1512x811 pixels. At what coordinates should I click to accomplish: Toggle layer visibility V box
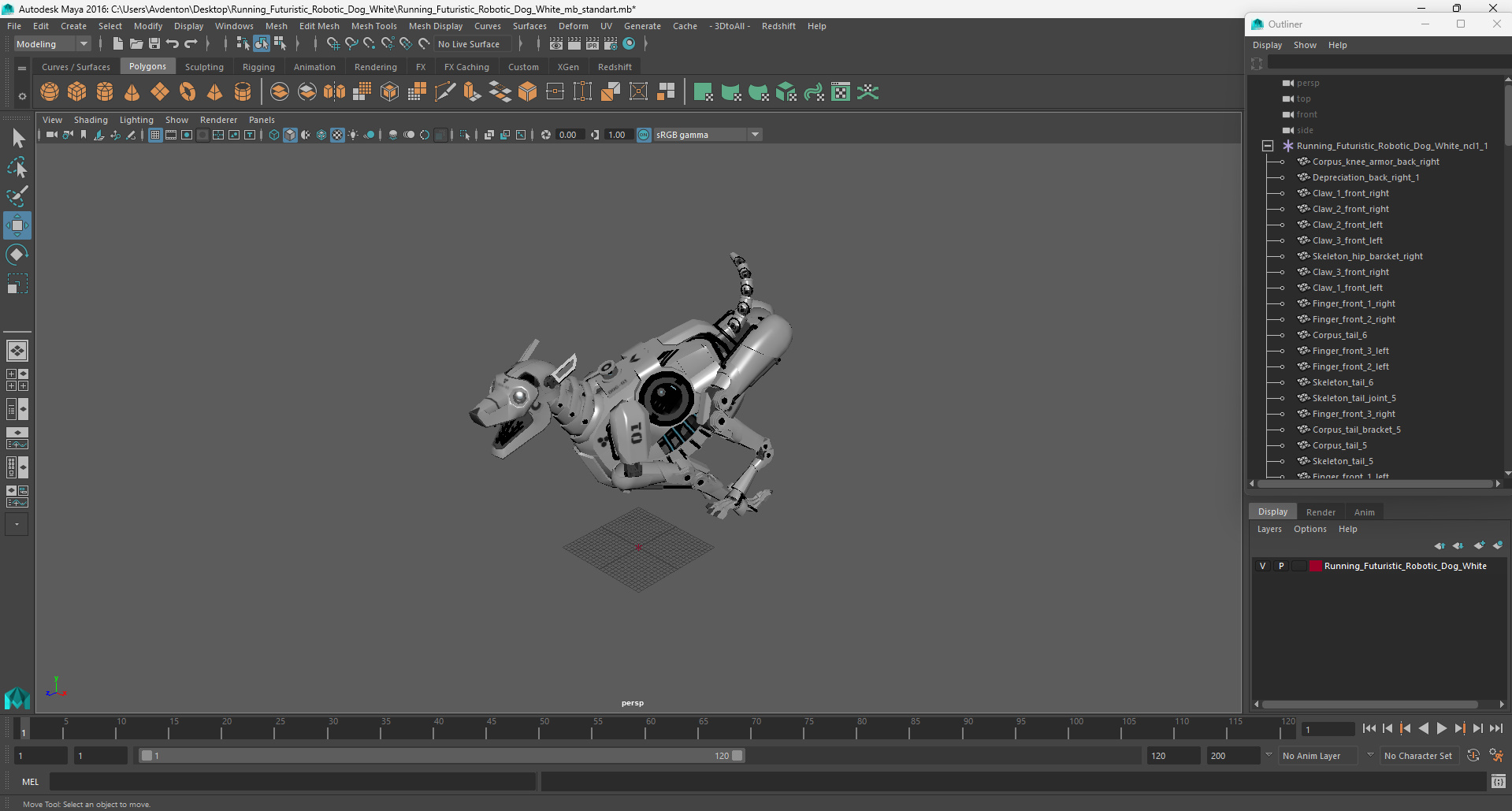point(1263,566)
